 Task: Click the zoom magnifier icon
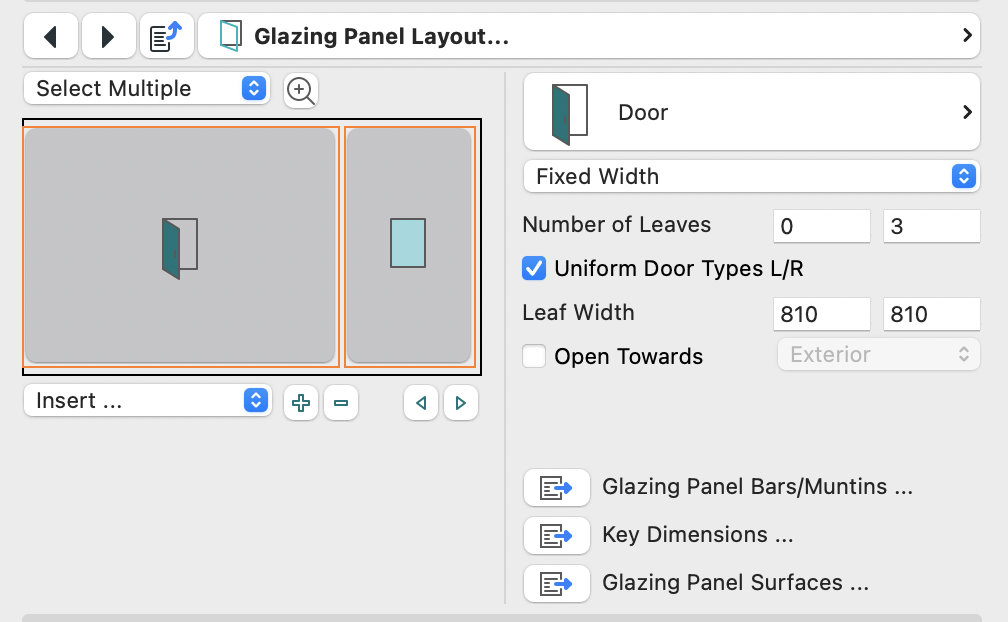[x=300, y=90]
